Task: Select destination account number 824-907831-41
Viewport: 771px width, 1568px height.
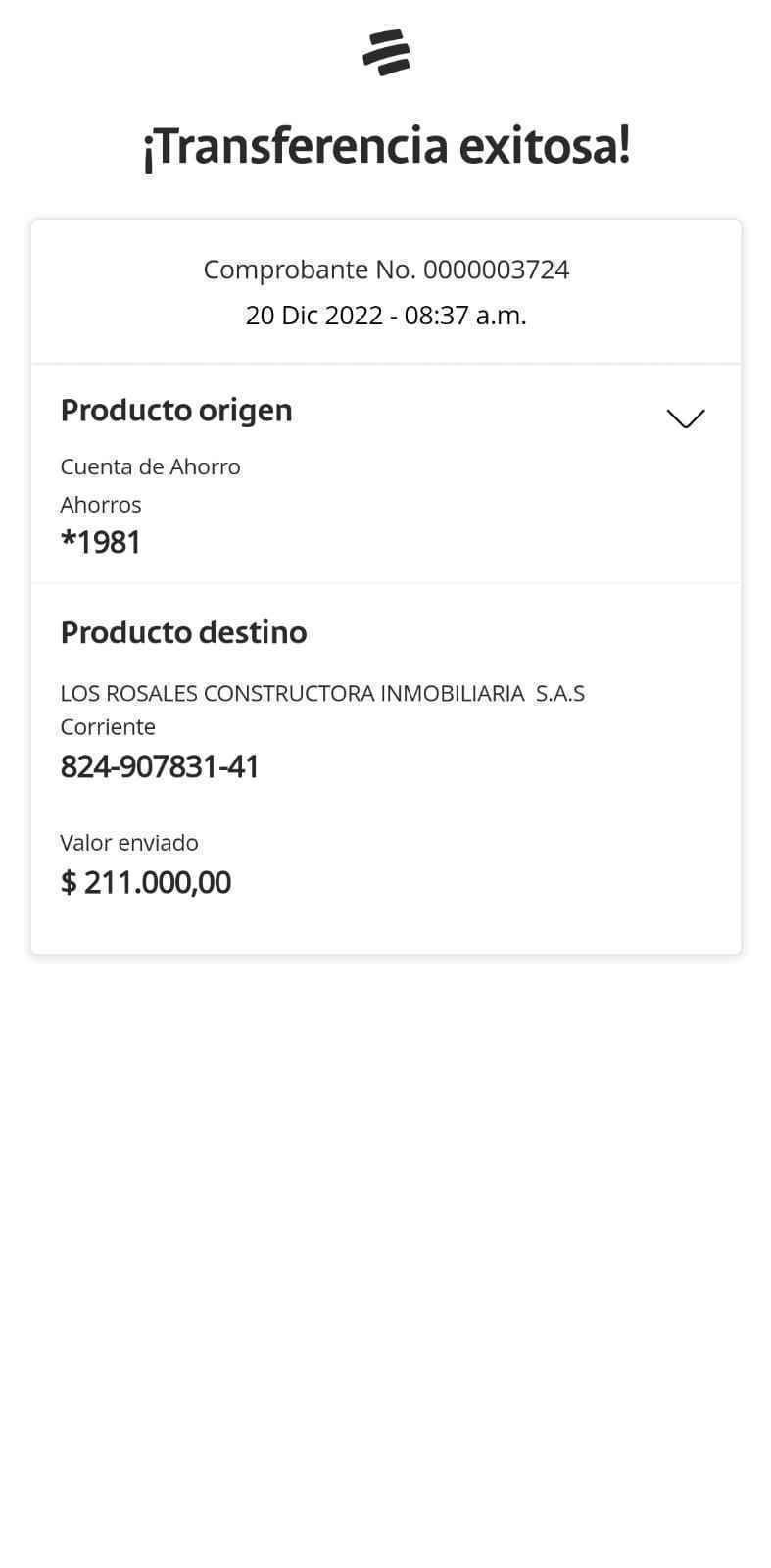Action: pos(160,766)
